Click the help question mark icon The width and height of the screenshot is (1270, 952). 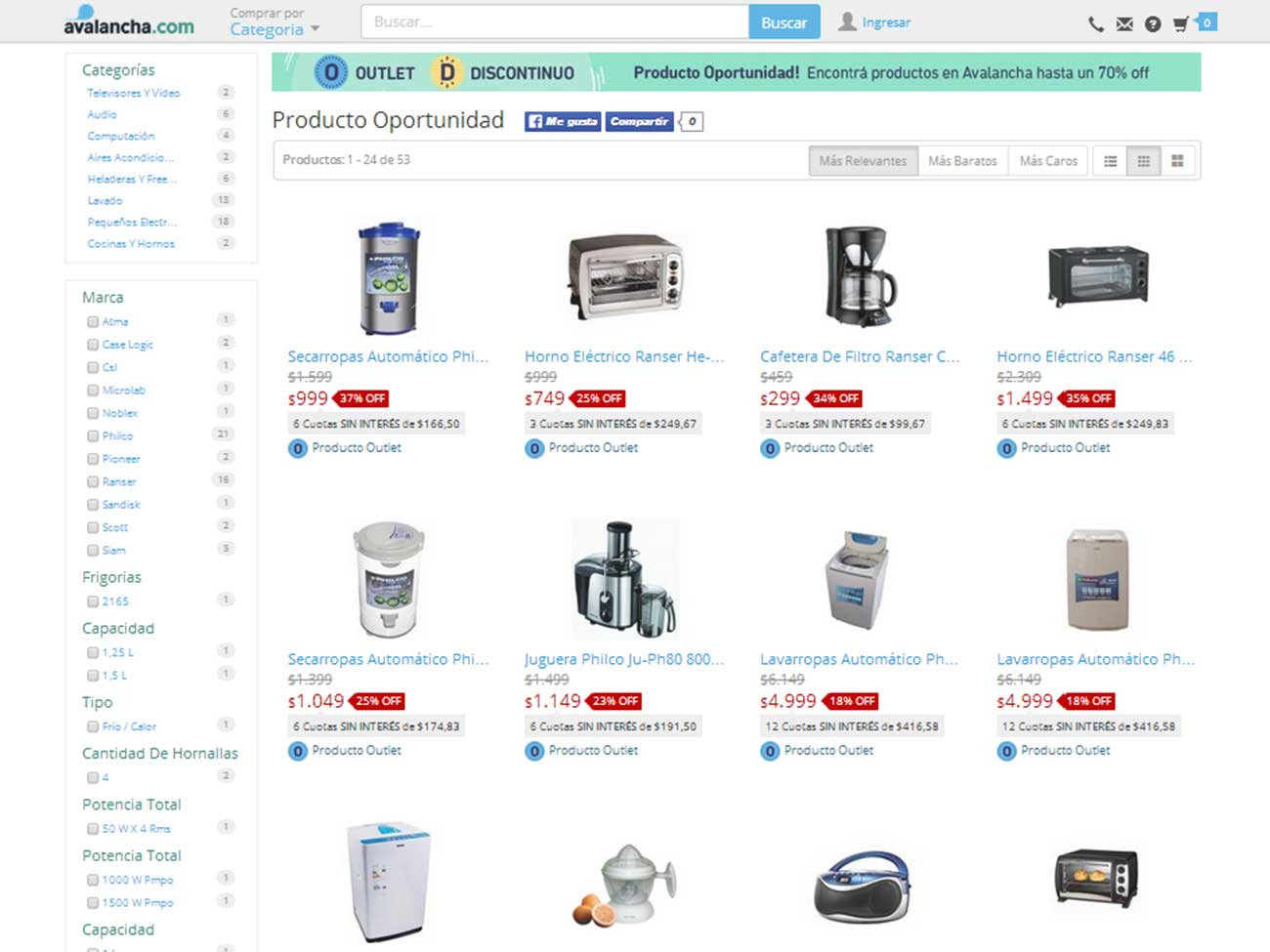[x=1153, y=24]
